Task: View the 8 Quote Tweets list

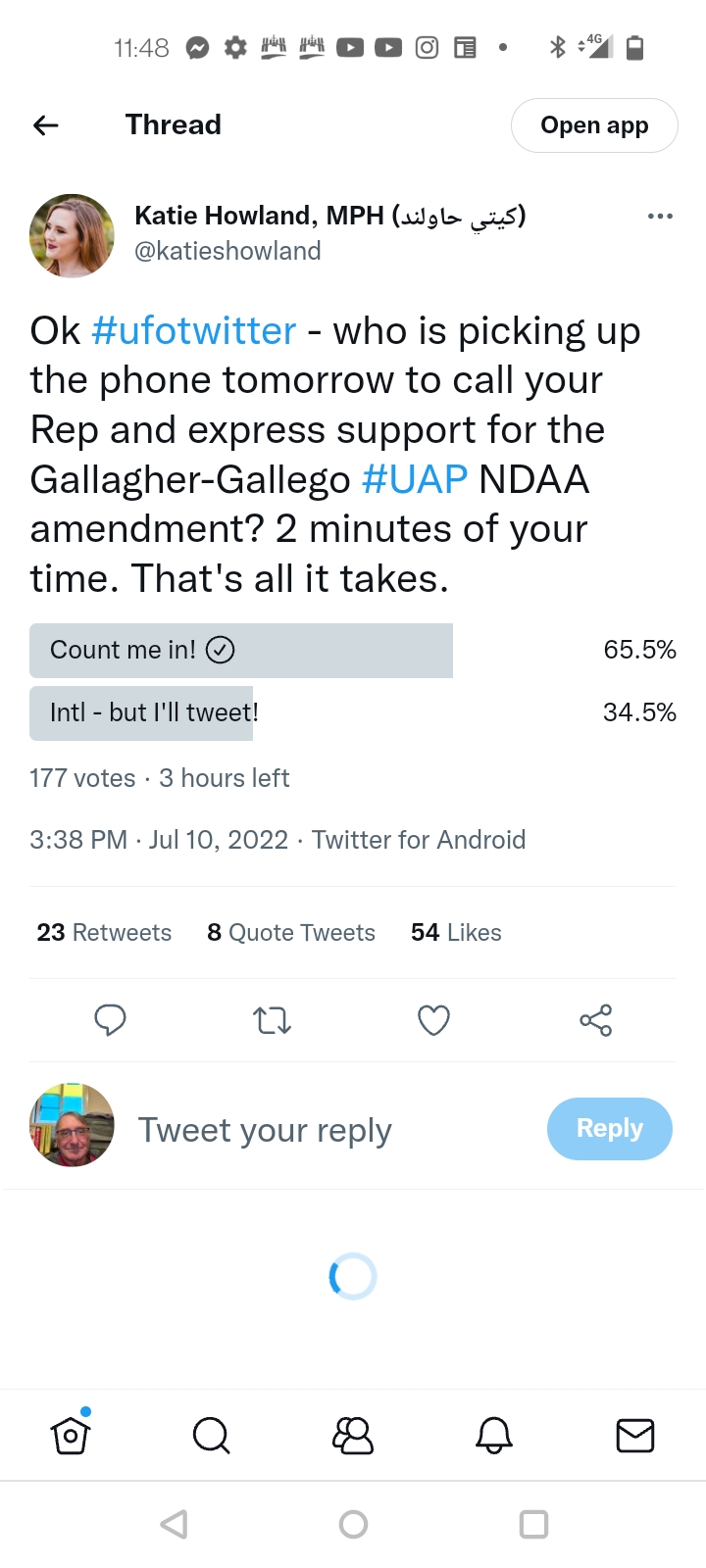Action: [x=291, y=932]
